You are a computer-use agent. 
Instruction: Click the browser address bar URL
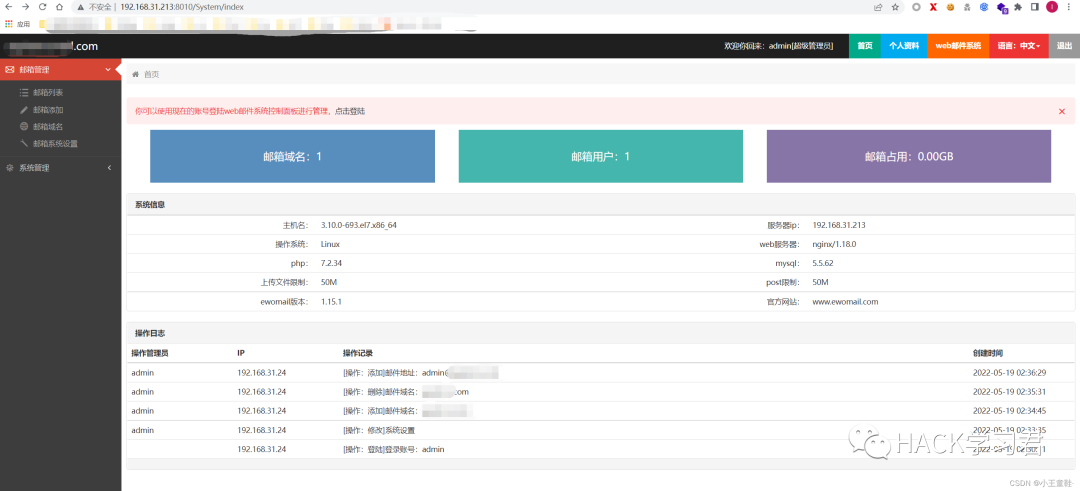click(x=181, y=7)
